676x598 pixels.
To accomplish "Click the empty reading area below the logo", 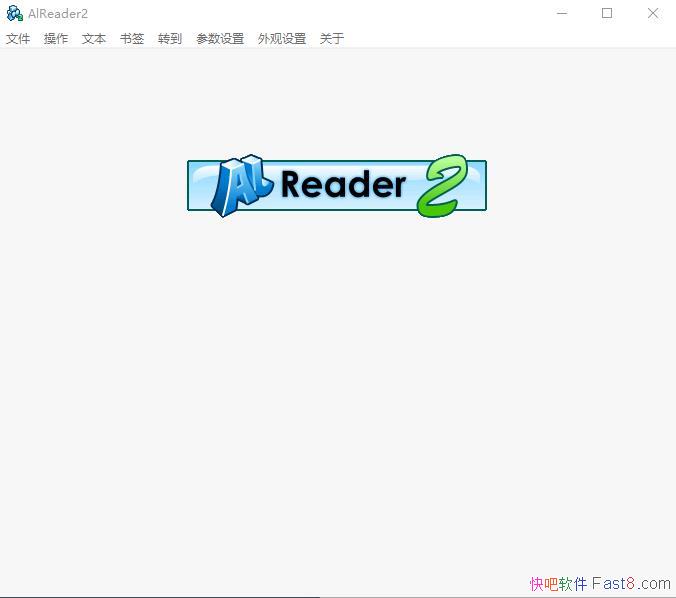I will click(x=337, y=400).
